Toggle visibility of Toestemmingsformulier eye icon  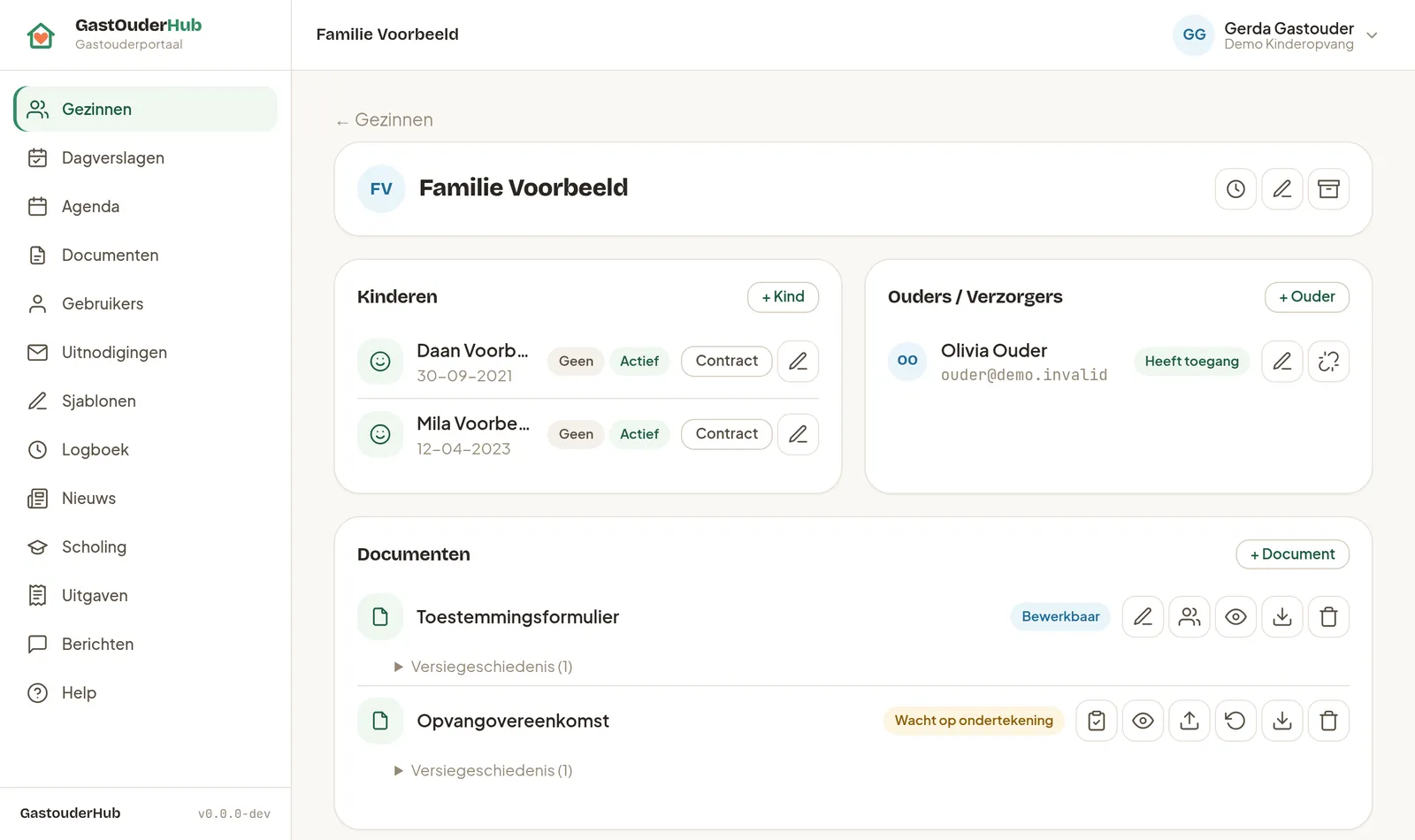click(1235, 617)
